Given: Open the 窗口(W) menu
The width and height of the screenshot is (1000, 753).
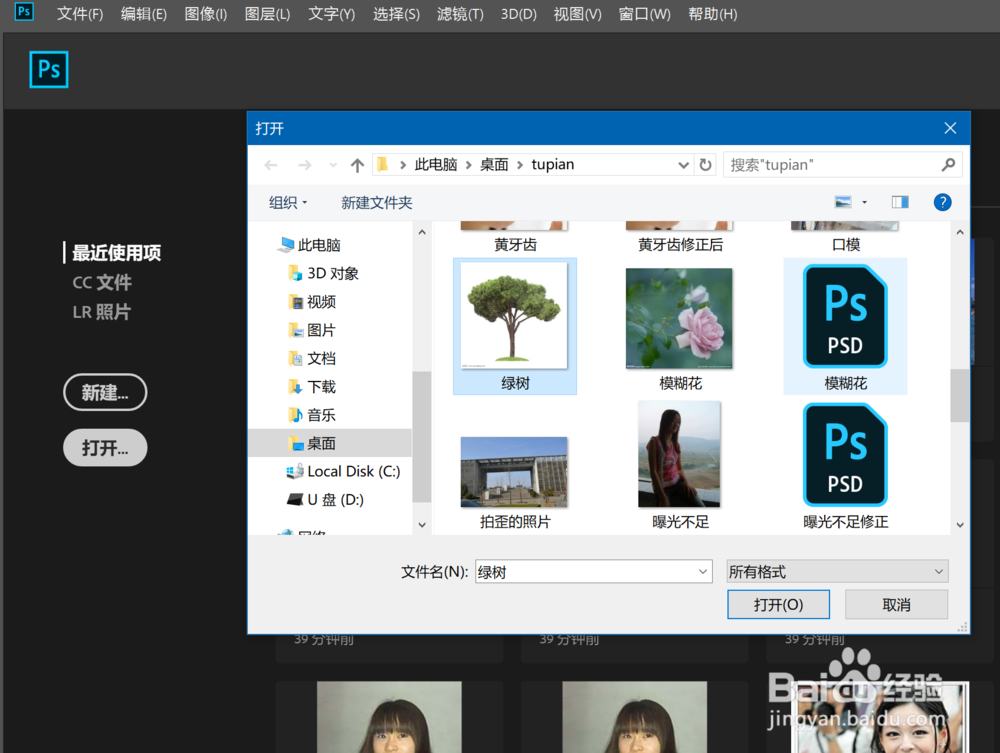Looking at the screenshot, I should click(644, 14).
